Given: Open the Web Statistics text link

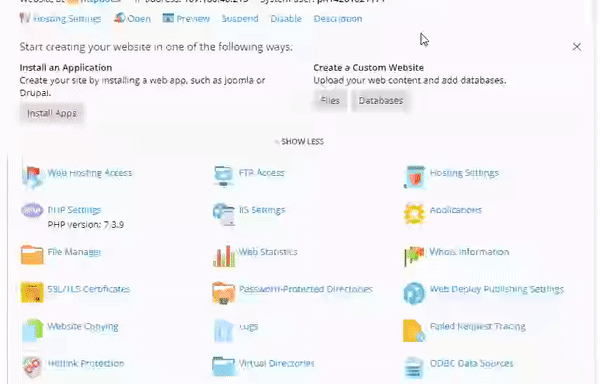Looking at the screenshot, I should tap(268, 252).
